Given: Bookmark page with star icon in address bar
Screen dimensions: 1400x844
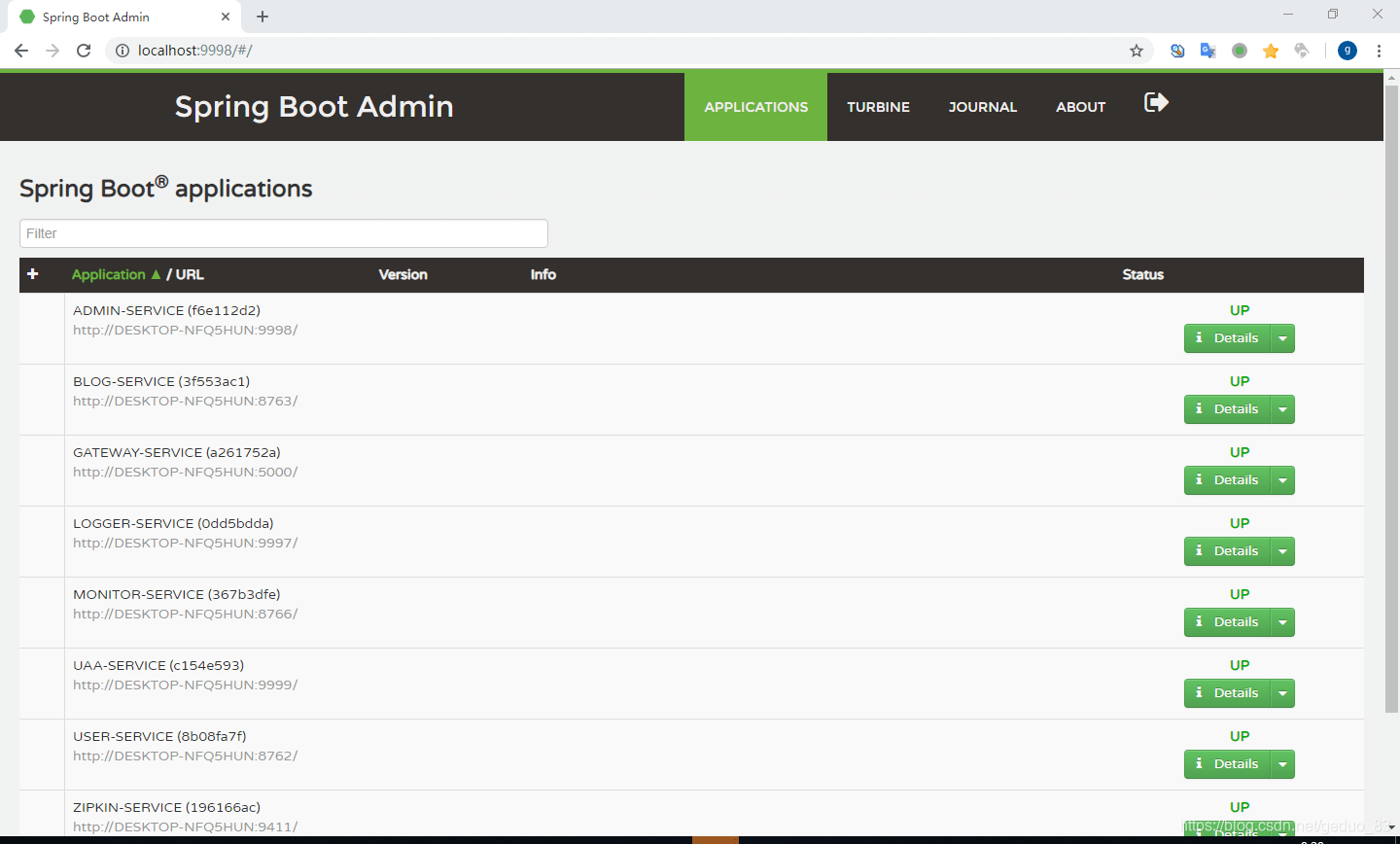Looking at the screenshot, I should coord(1136,51).
